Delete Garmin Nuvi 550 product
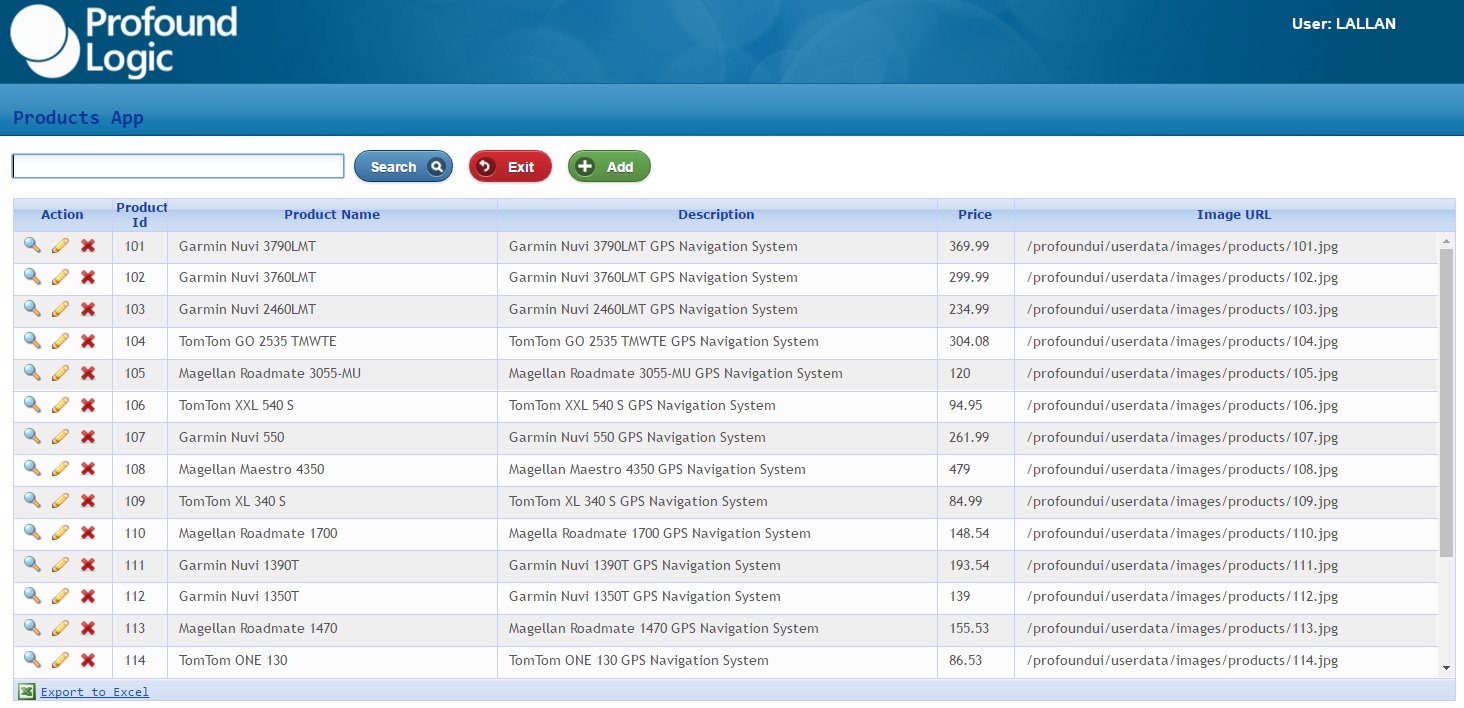The height and width of the screenshot is (708, 1464). [x=88, y=437]
